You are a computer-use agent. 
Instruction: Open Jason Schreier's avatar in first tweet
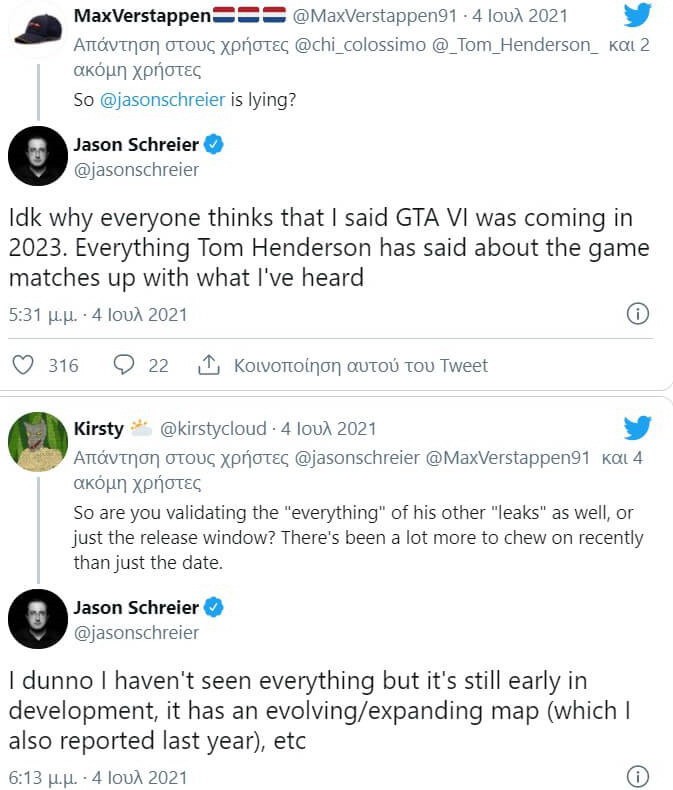[37, 156]
